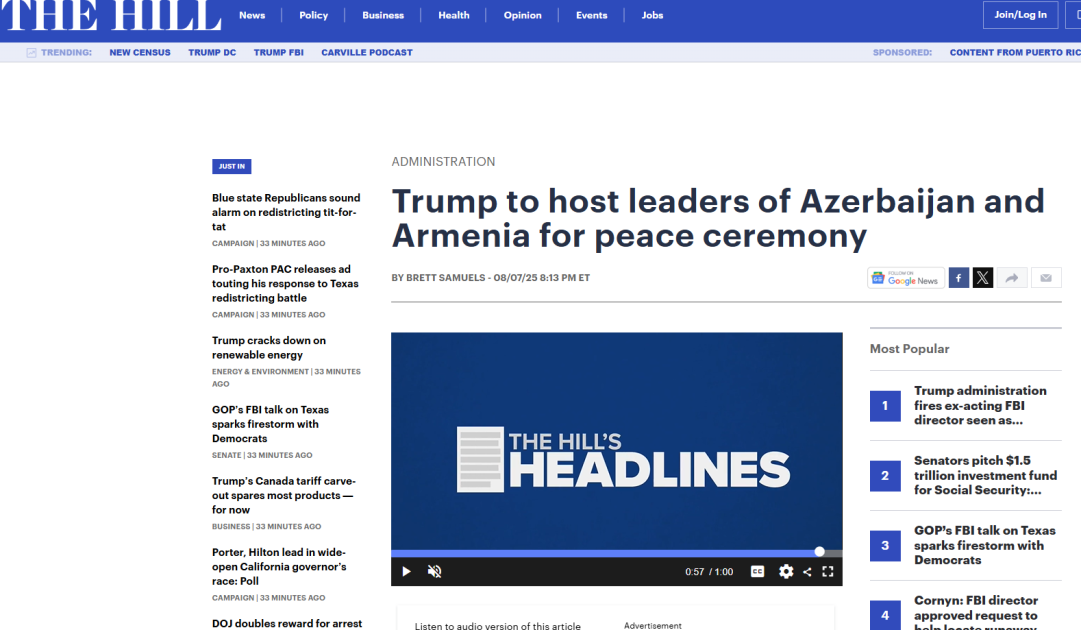
Task: Click the share arrow icon
Action: 1011,278
